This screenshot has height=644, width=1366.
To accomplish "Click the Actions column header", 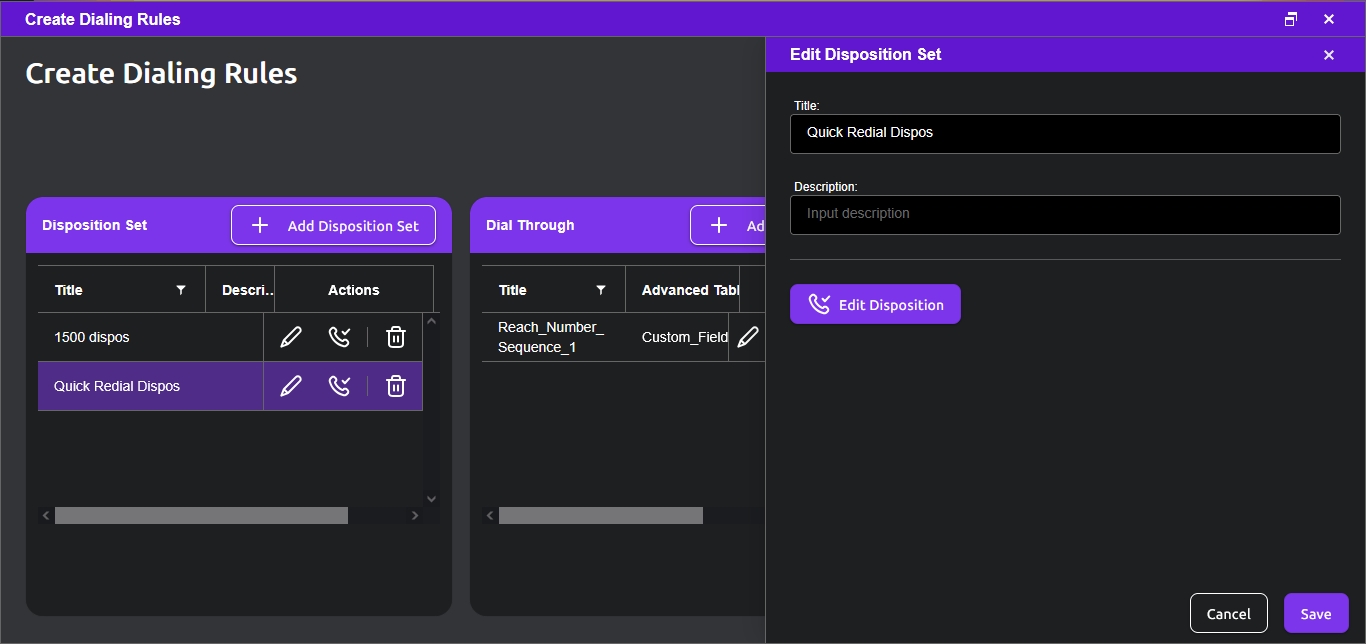I will point(354,290).
